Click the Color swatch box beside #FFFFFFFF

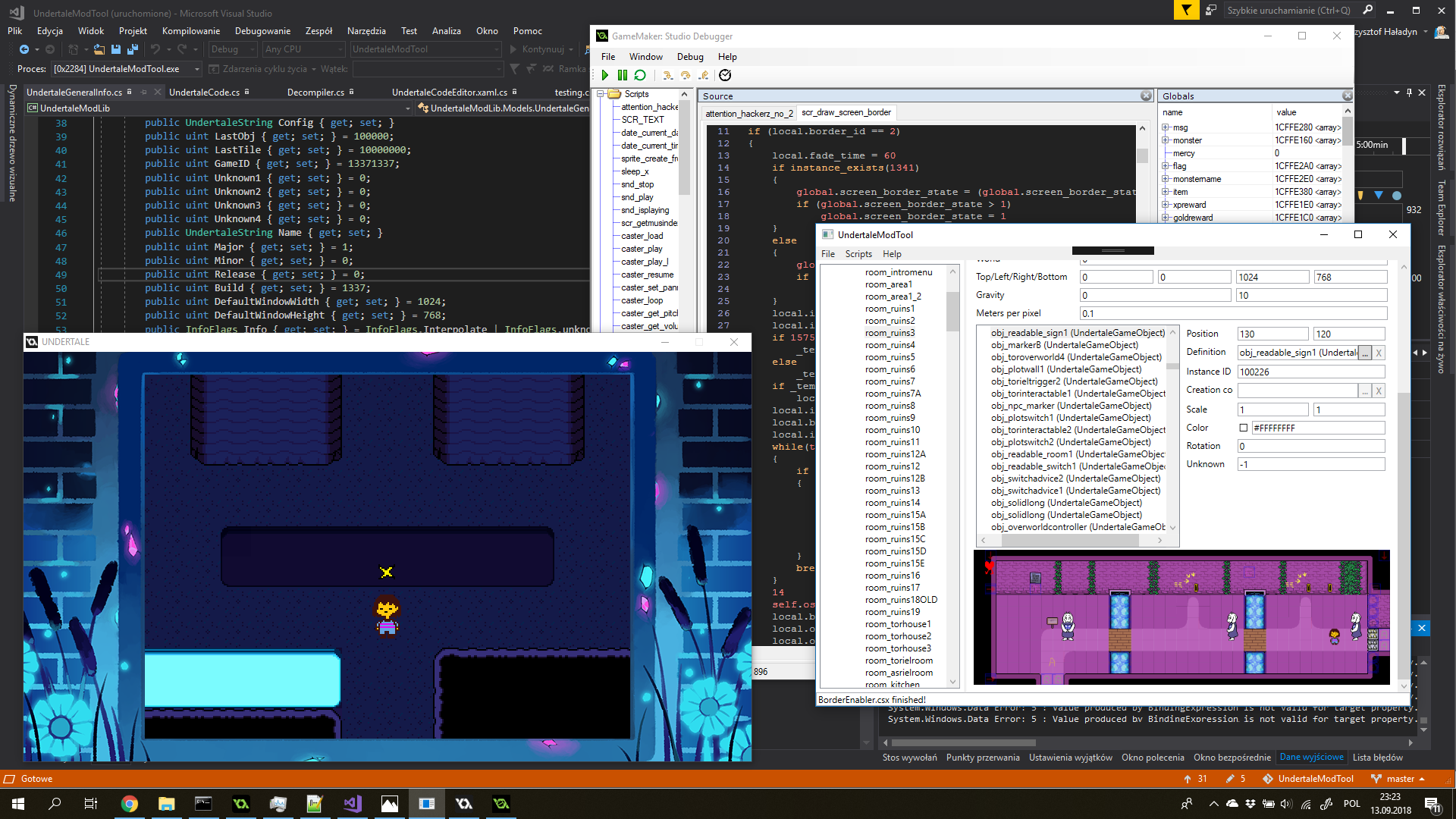pyautogui.click(x=1243, y=428)
